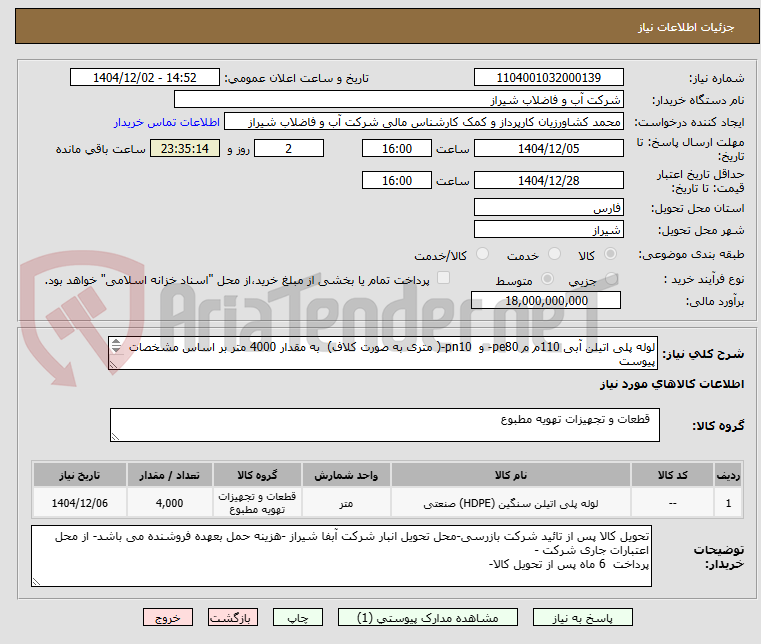Image resolution: width=761 pixels, height=644 pixels.
Task: Click the general need description text area
Action: coord(383,353)
